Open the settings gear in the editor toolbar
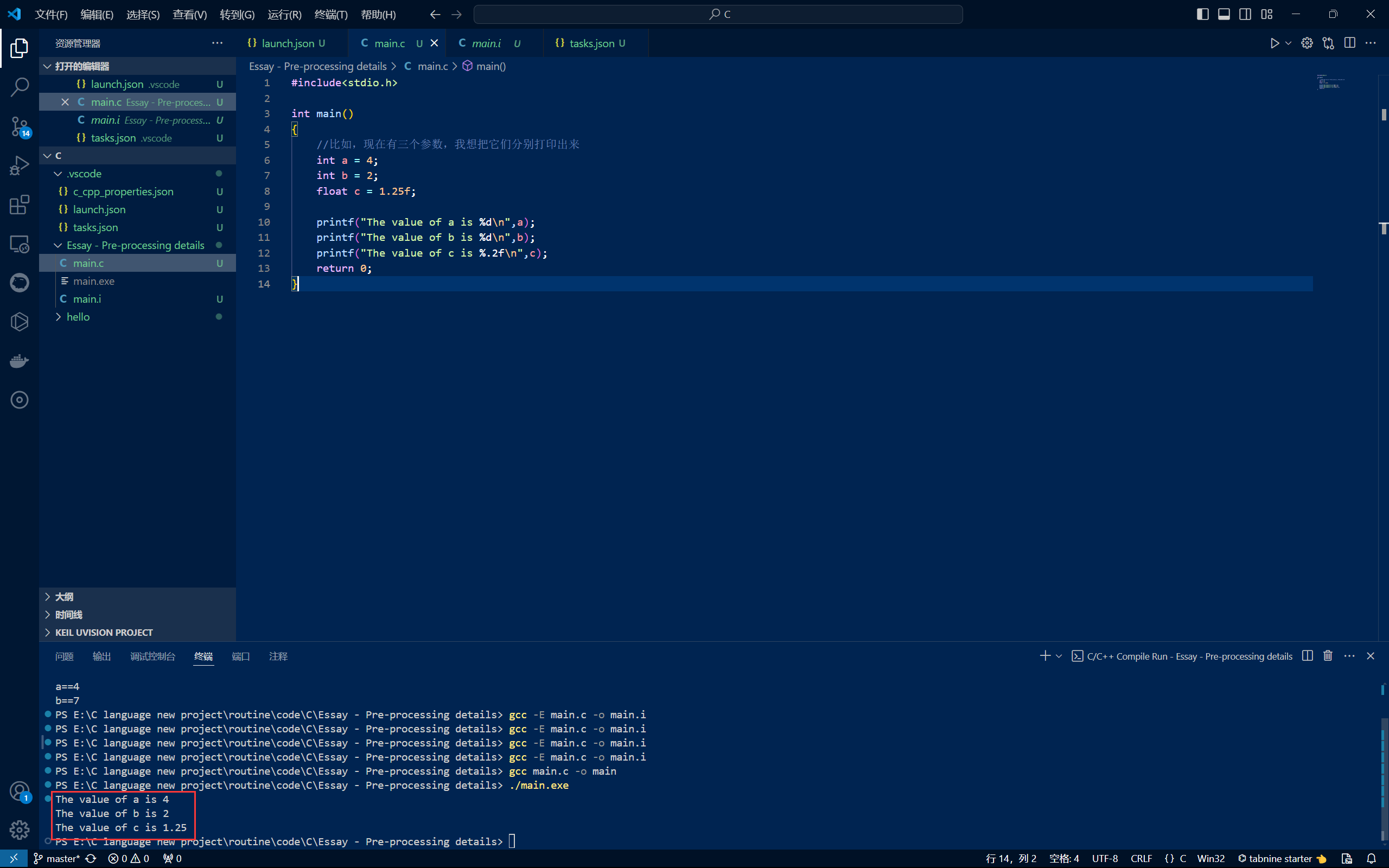 (x=1307, y=43)
